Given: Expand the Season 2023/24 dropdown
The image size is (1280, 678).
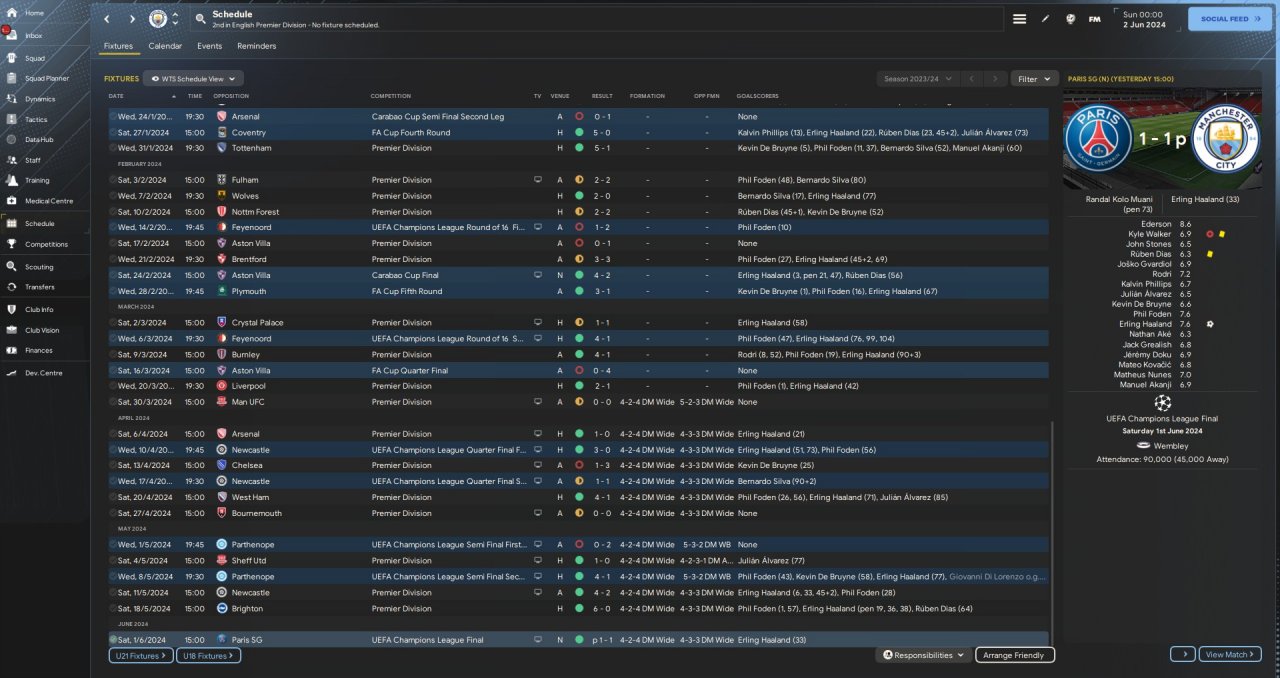Looking at the screenshot, I should tap(917, 78).
